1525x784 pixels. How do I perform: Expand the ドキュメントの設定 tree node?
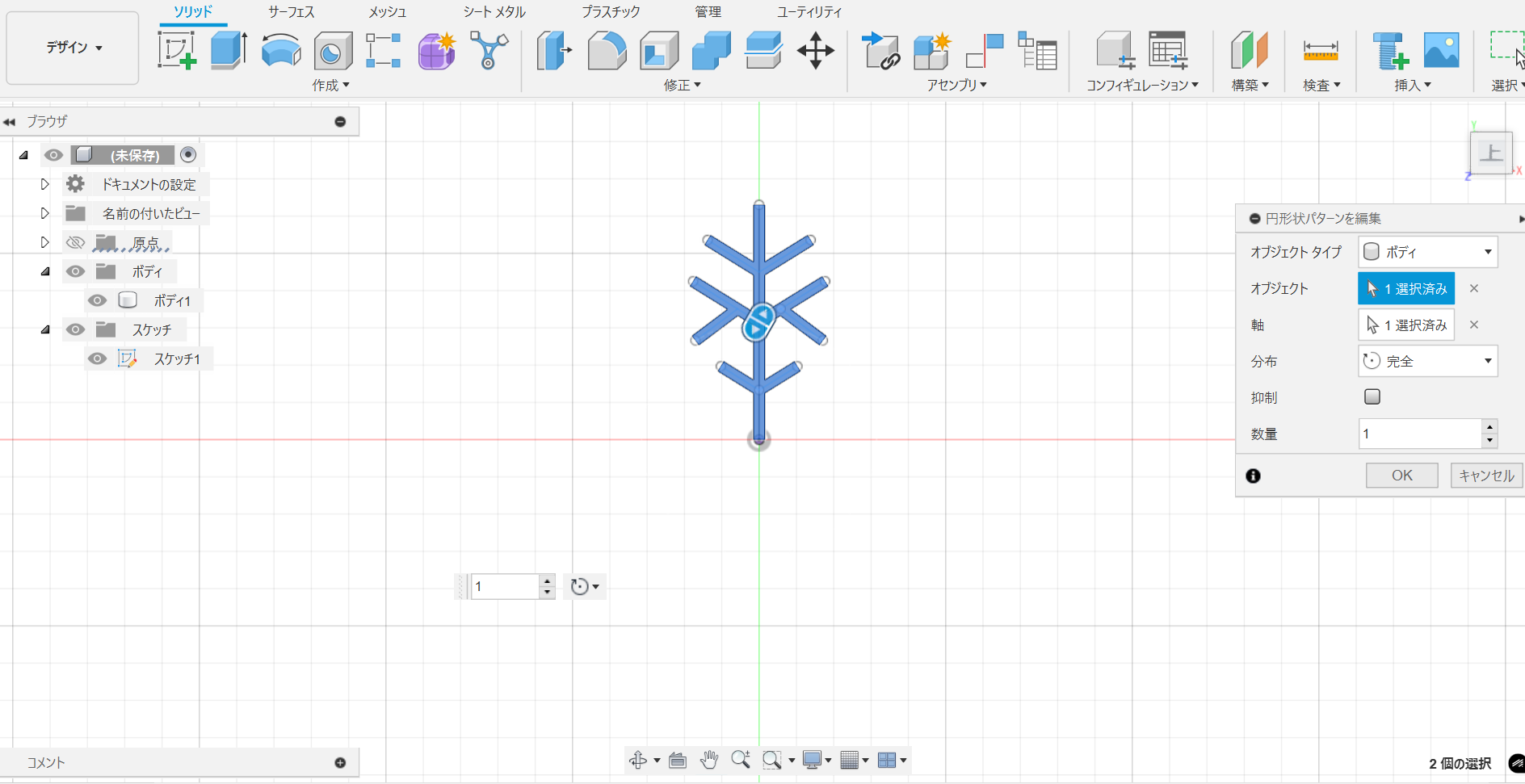pos(45,184)
